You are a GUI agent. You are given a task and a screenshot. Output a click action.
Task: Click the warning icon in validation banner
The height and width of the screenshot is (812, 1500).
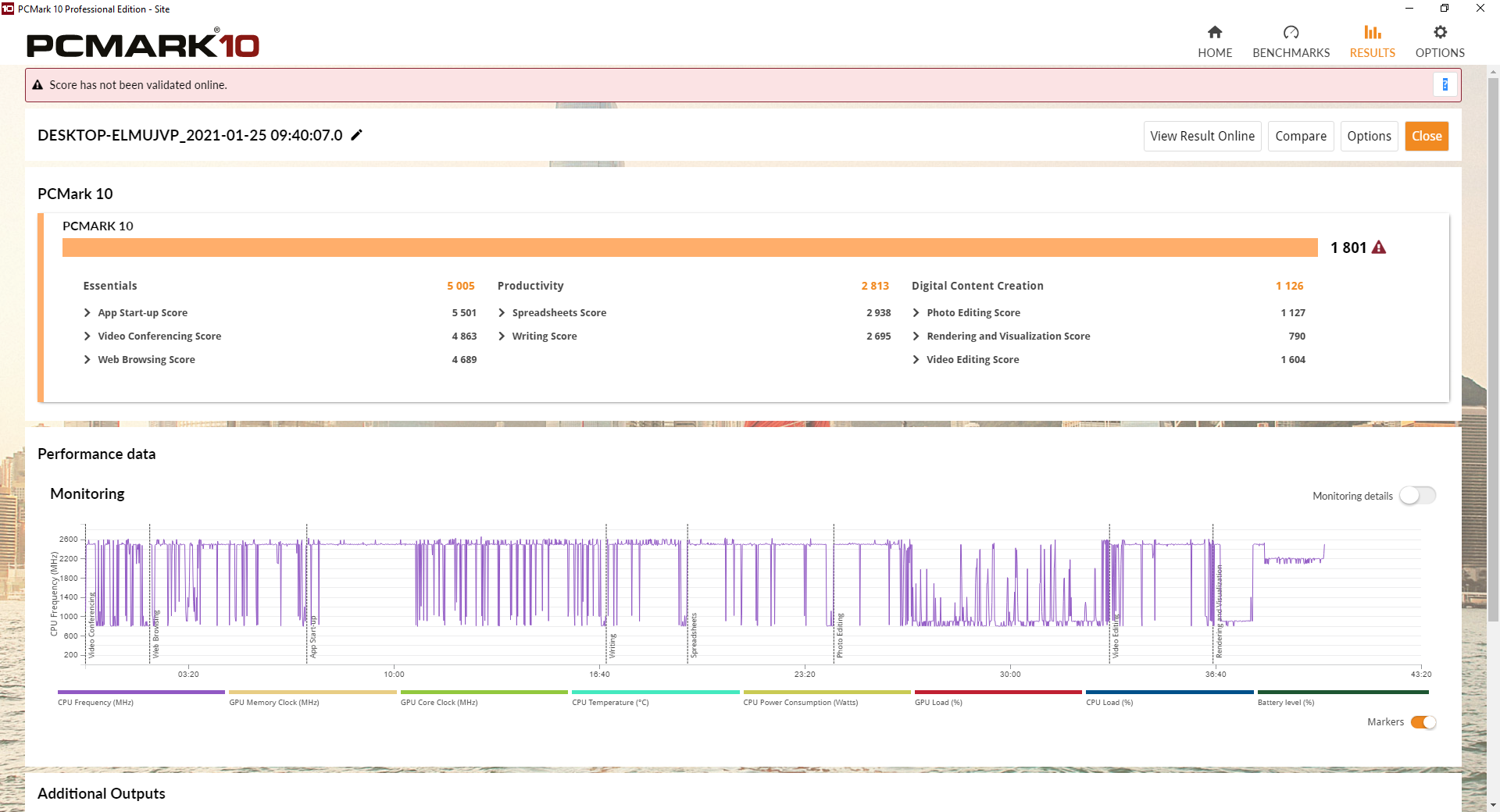(37, 85)
